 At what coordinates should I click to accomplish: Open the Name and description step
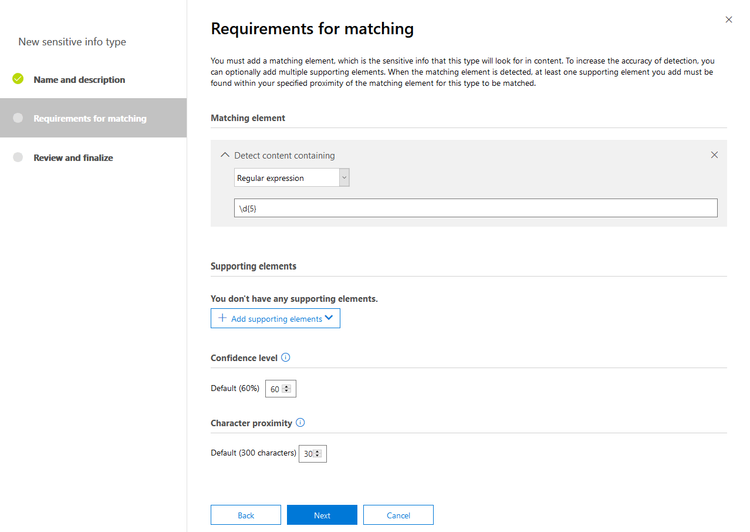coord(79,79)
